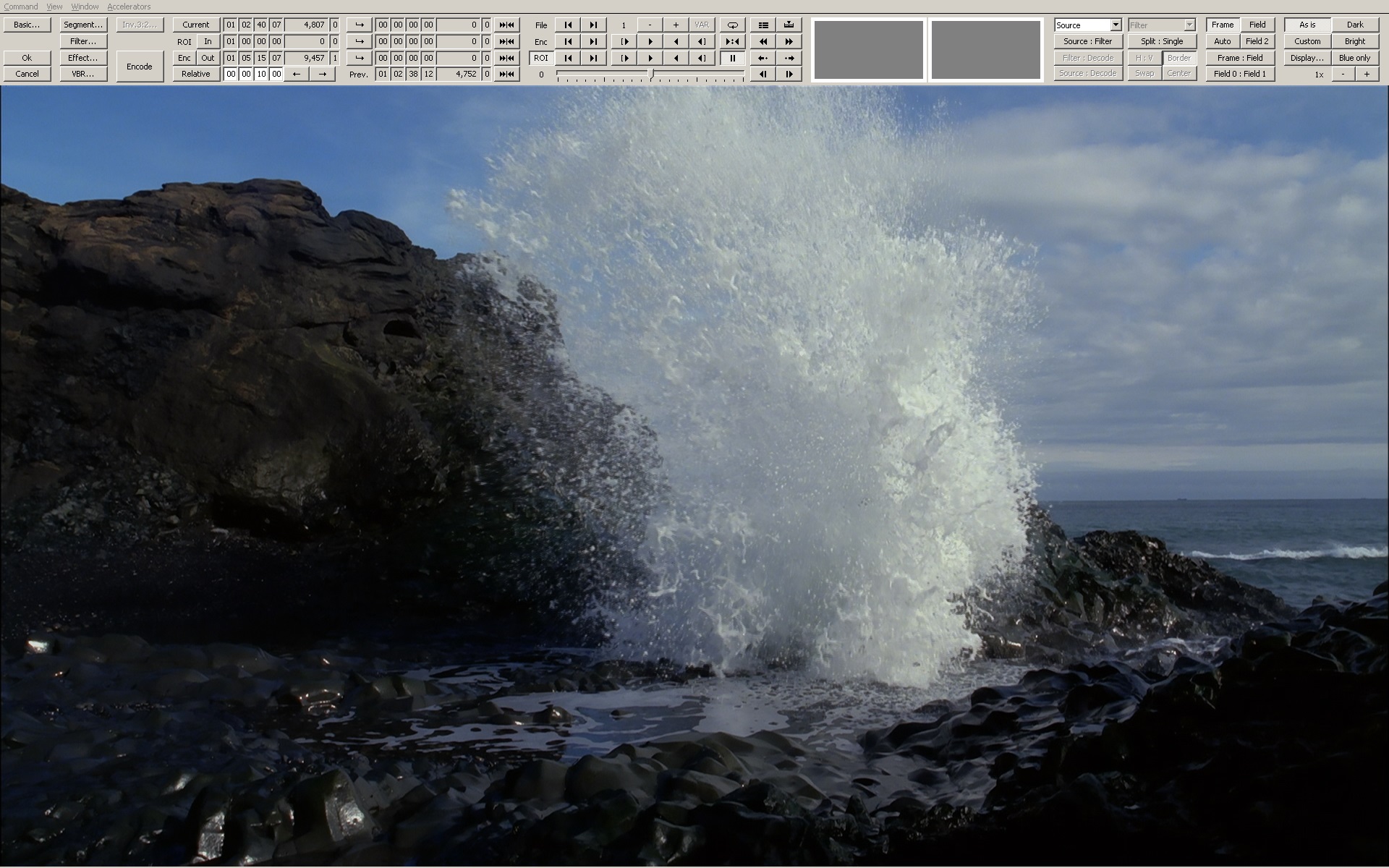This screenshot has width=1389, height=868.
Task: Click the Encode button
Action: 139,66
